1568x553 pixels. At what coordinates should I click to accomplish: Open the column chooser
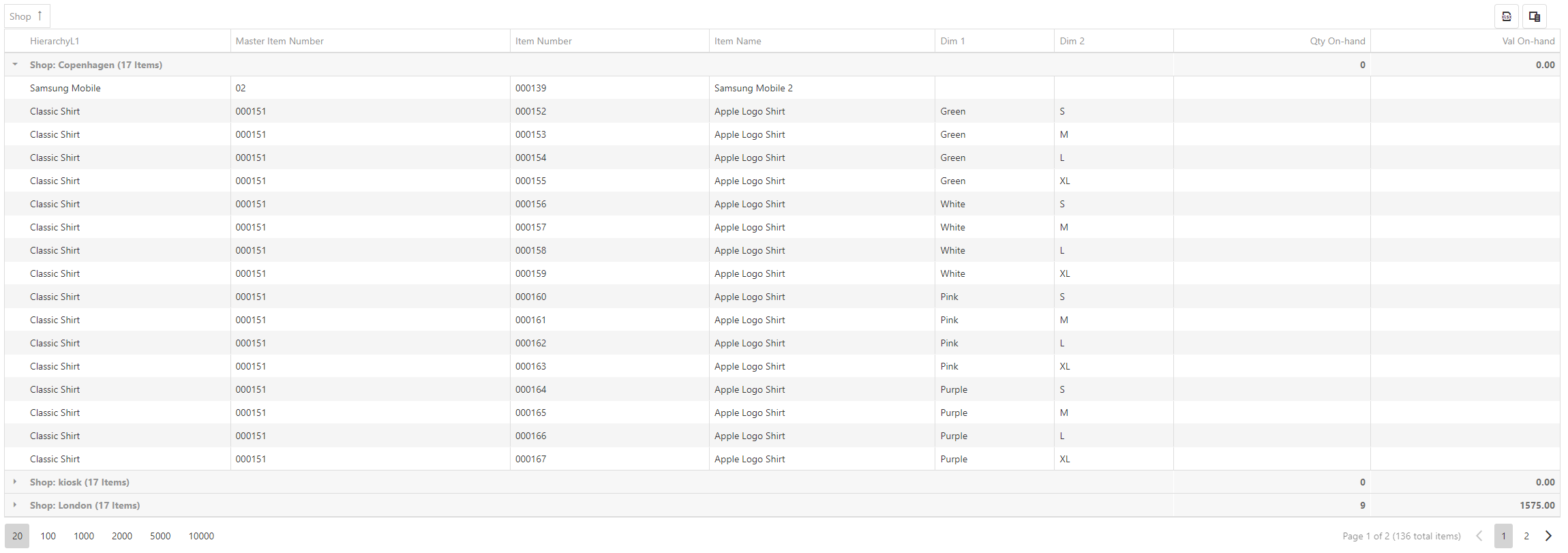tap(1535, 16)
